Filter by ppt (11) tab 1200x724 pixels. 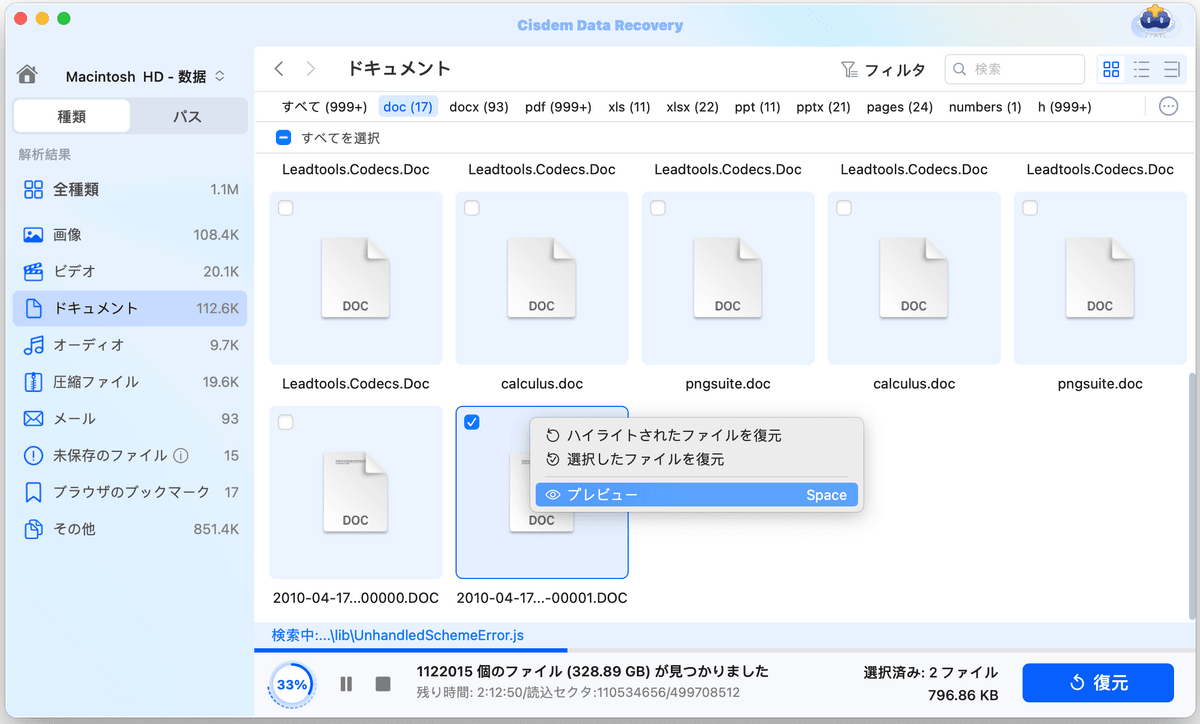tap(757, 107)
